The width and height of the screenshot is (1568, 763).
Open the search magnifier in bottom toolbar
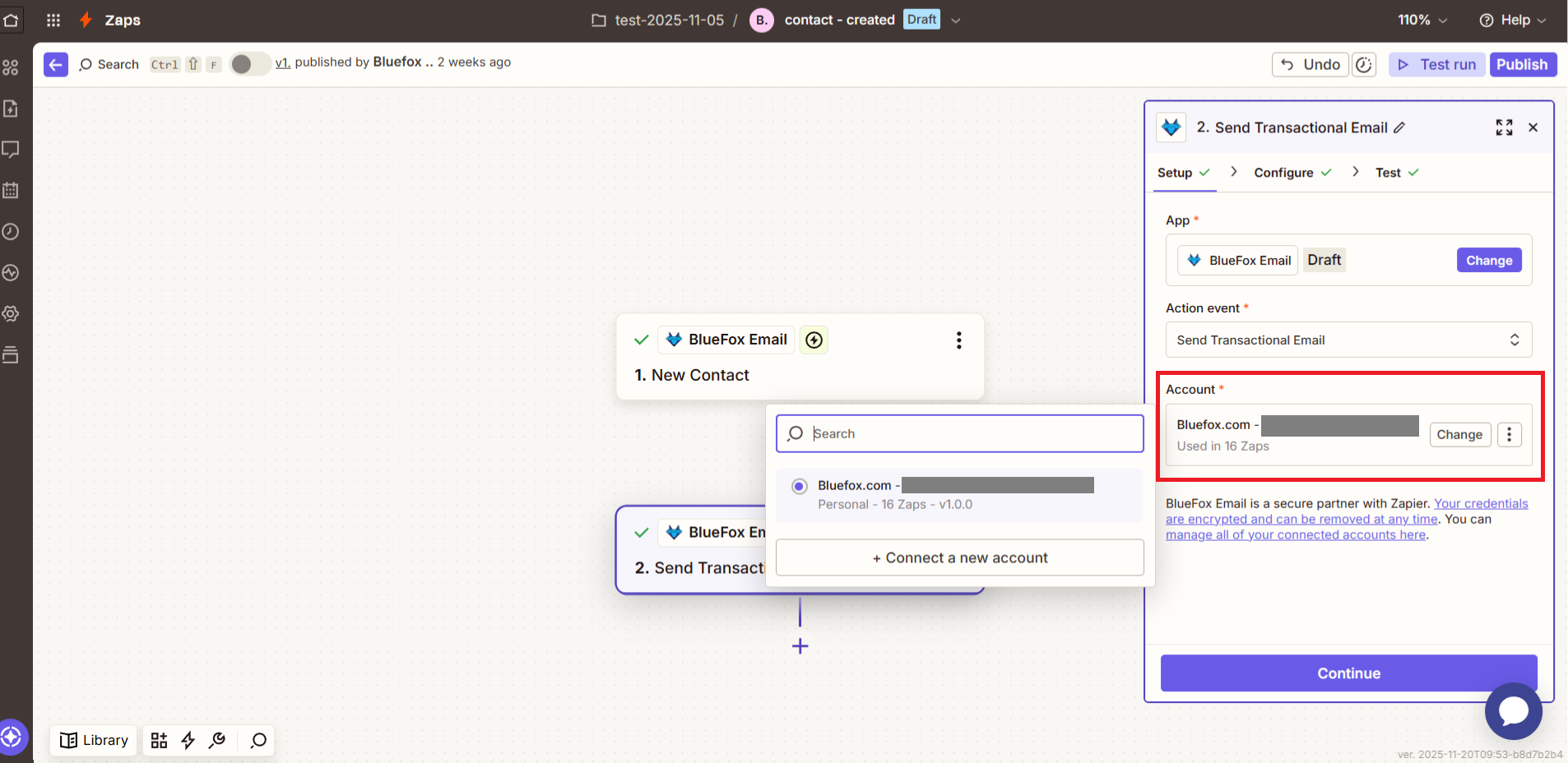click(x=257, y=740)
